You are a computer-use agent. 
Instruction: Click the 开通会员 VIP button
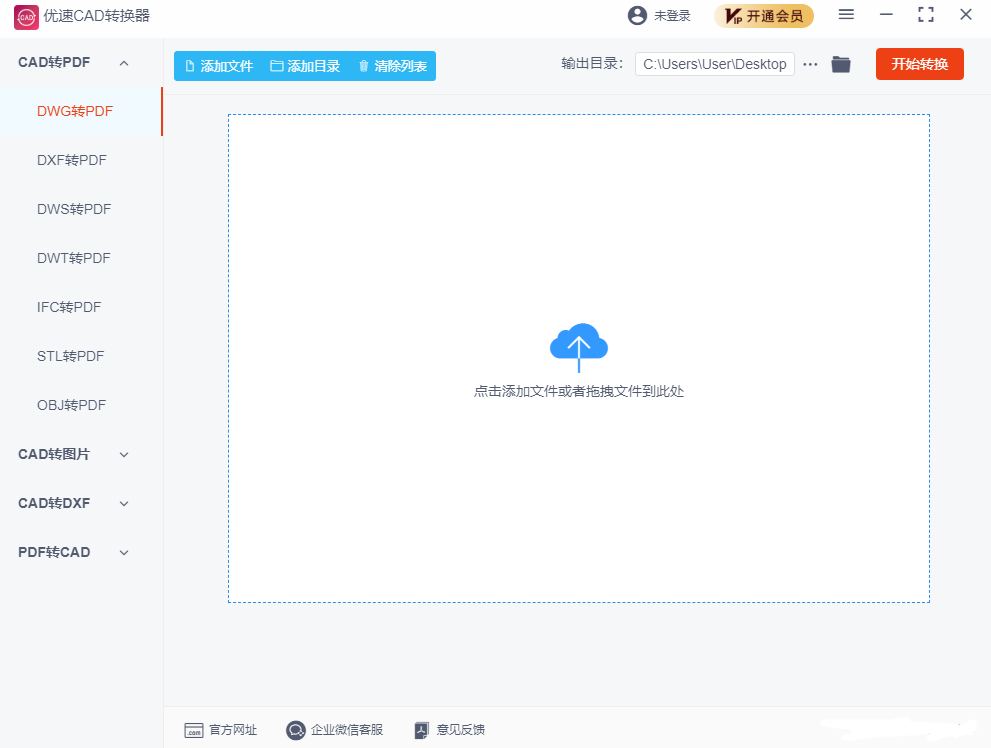[x=764, y=16]
